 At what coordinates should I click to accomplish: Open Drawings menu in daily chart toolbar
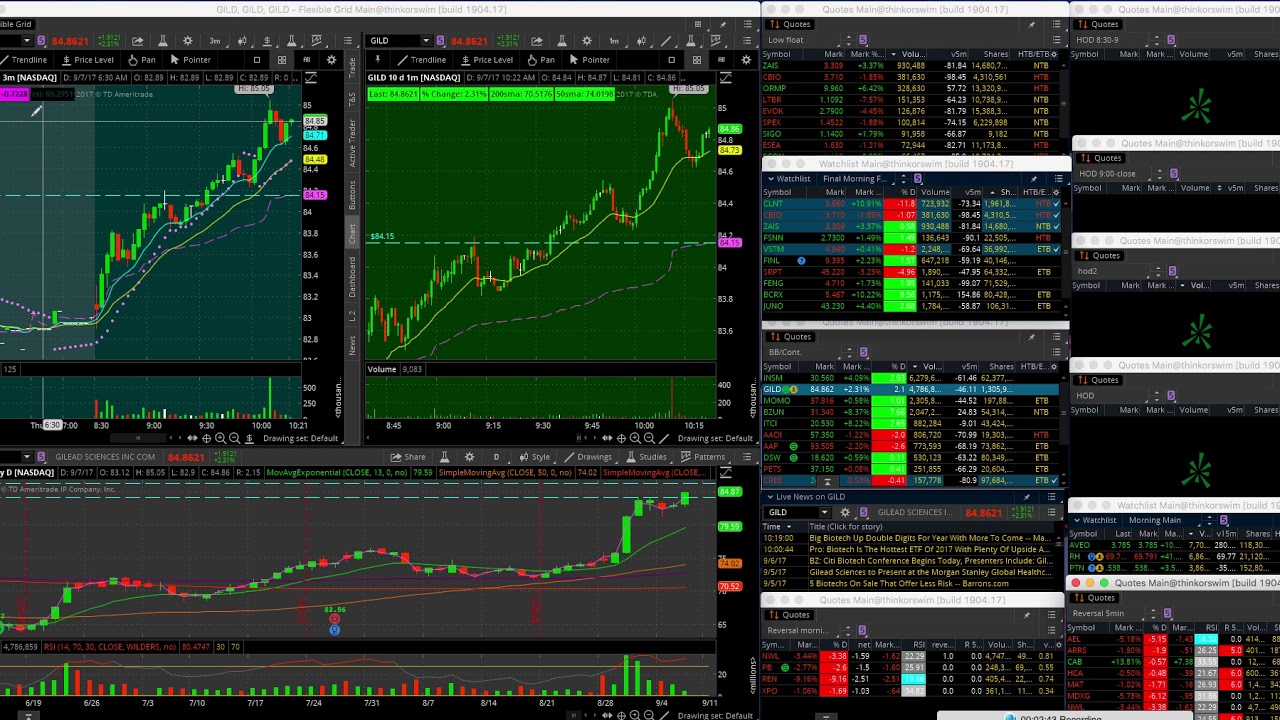point(587,457)
